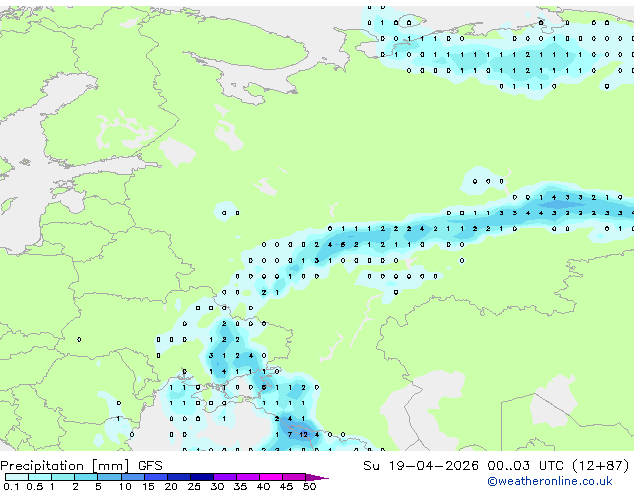Click the 10–15 mm legend color segment

pos(133,477)
